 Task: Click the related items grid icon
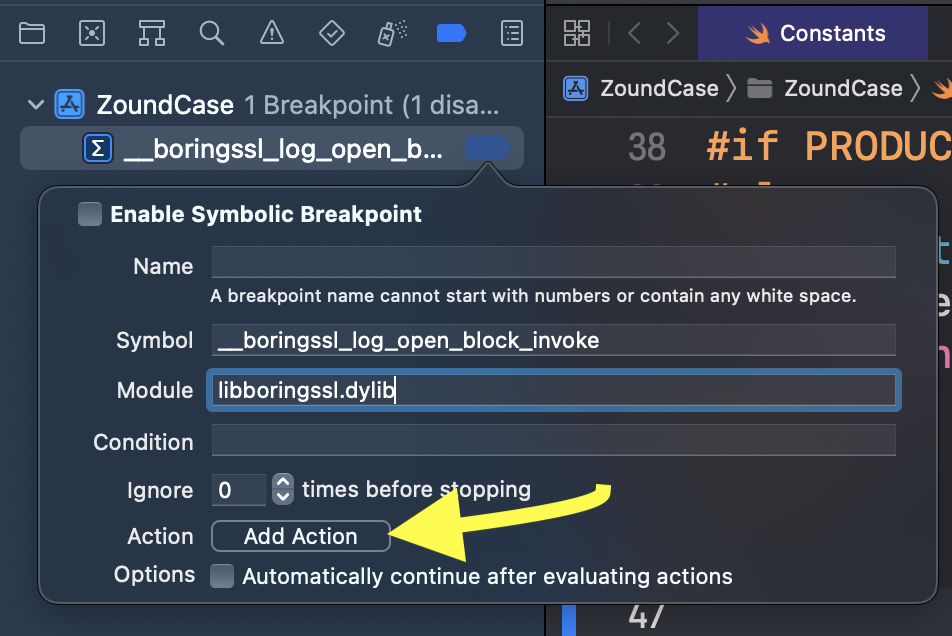[x=577, y=33]
